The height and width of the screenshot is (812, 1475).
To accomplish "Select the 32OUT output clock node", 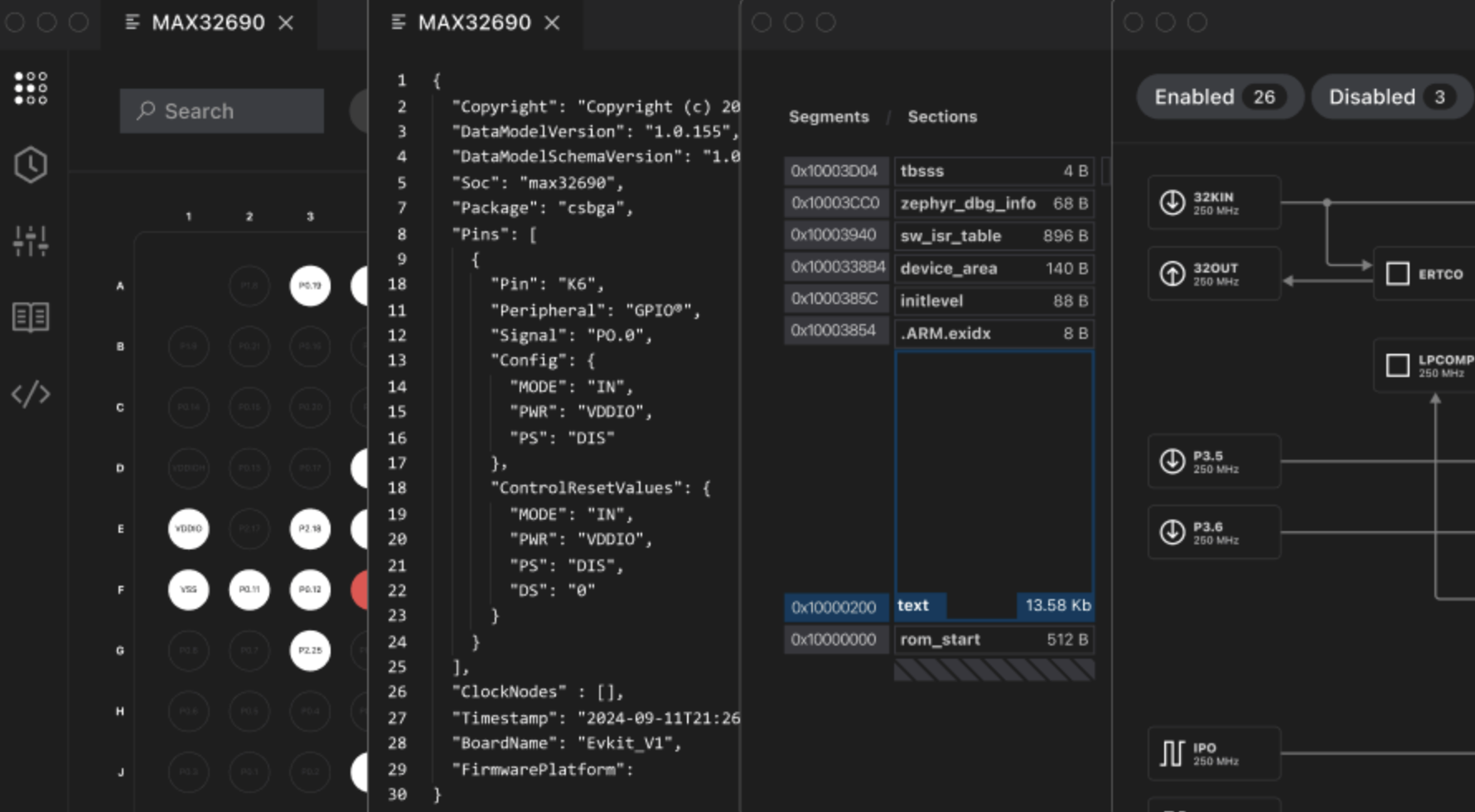I will coord(1214,273).
